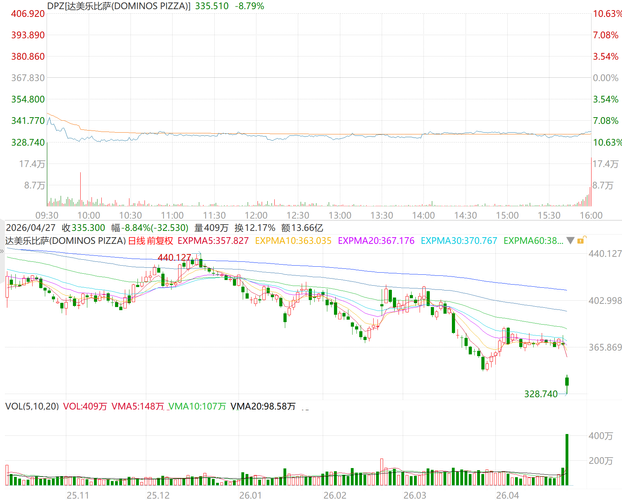This screenshot has width=622, height=500.
Task: Click the 10:30 time on intraday axis
Action: (131, 215)
